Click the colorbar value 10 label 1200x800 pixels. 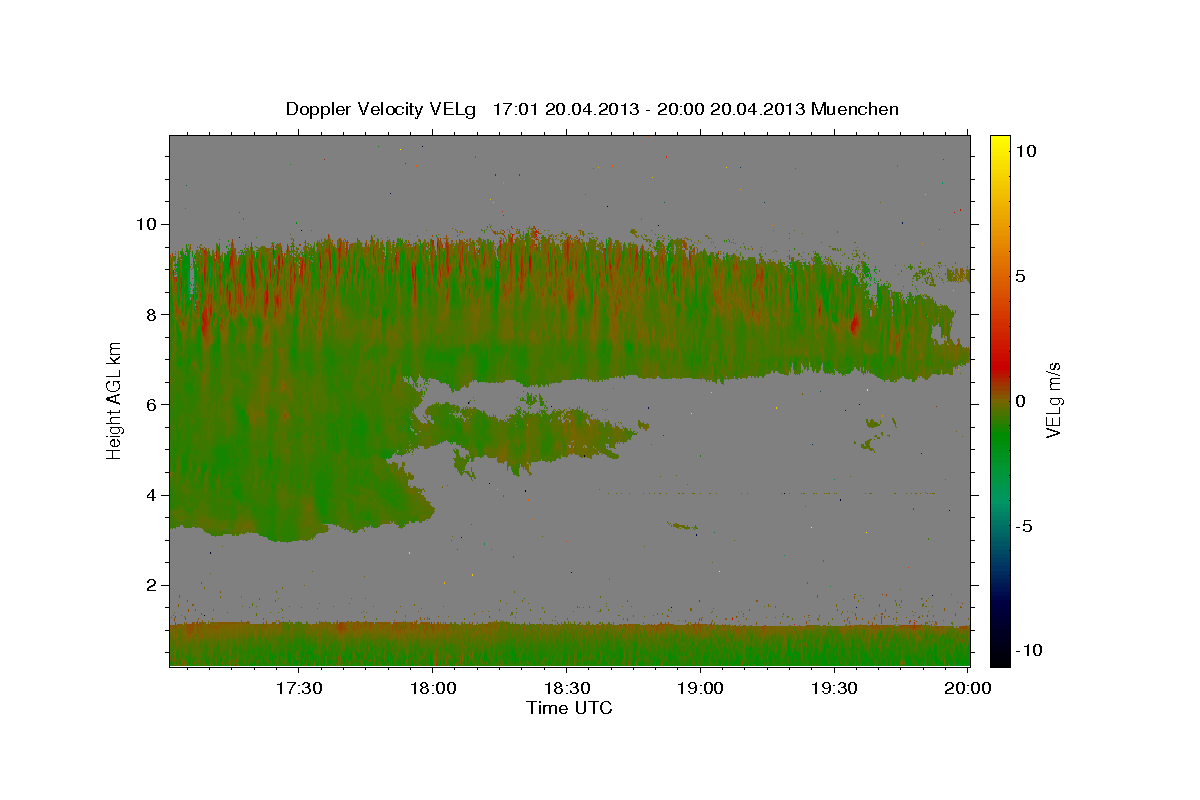click(x=1028, y=150)
